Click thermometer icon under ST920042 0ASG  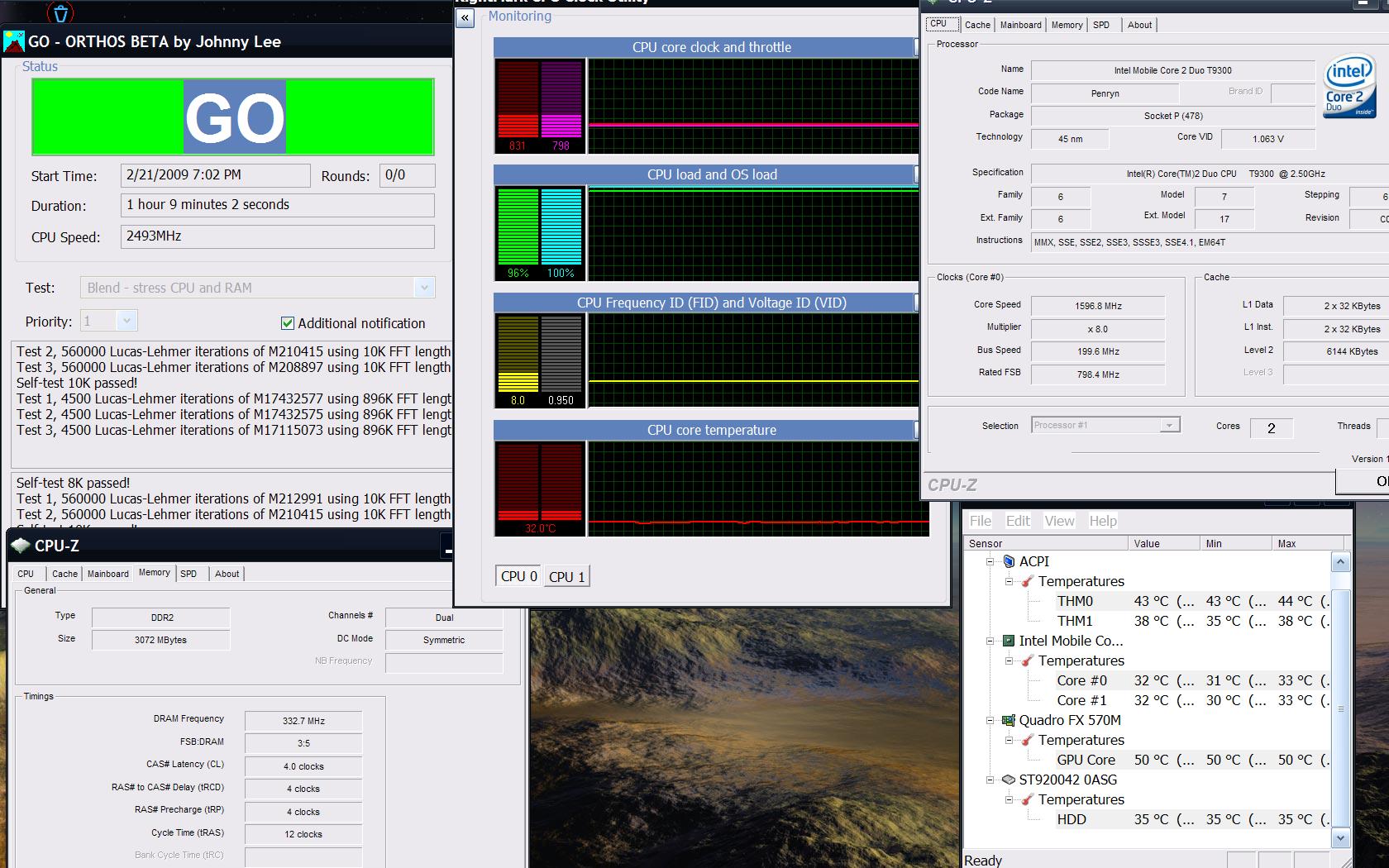(x=1028, y=799)
